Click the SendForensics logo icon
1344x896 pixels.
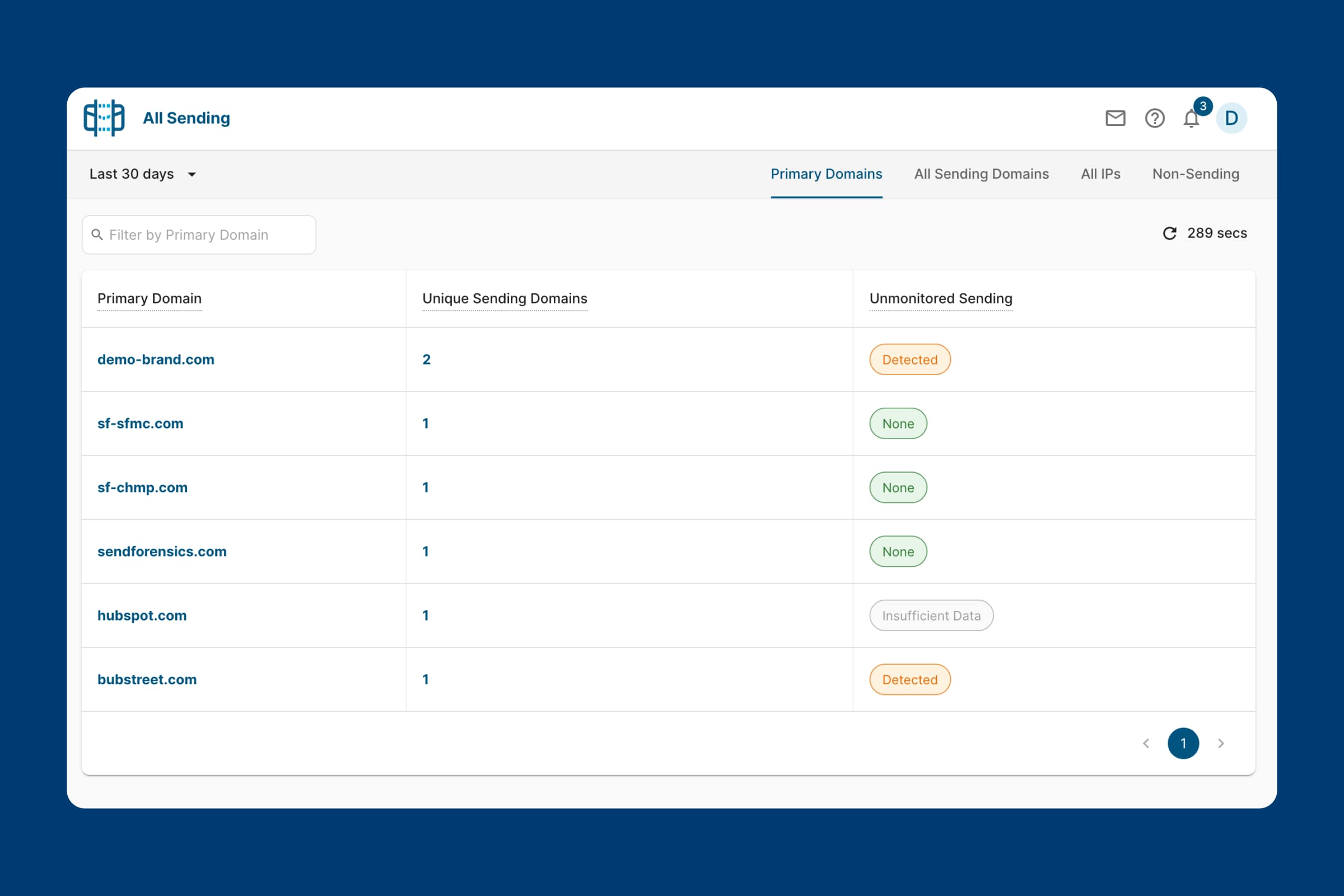(x=104, y=118)
